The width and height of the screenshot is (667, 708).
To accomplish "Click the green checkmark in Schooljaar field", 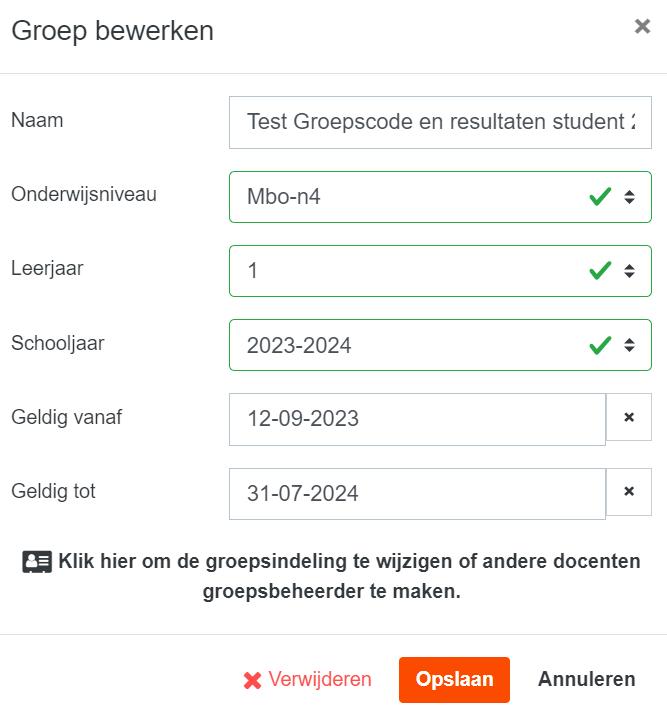I will pos(600,345).
